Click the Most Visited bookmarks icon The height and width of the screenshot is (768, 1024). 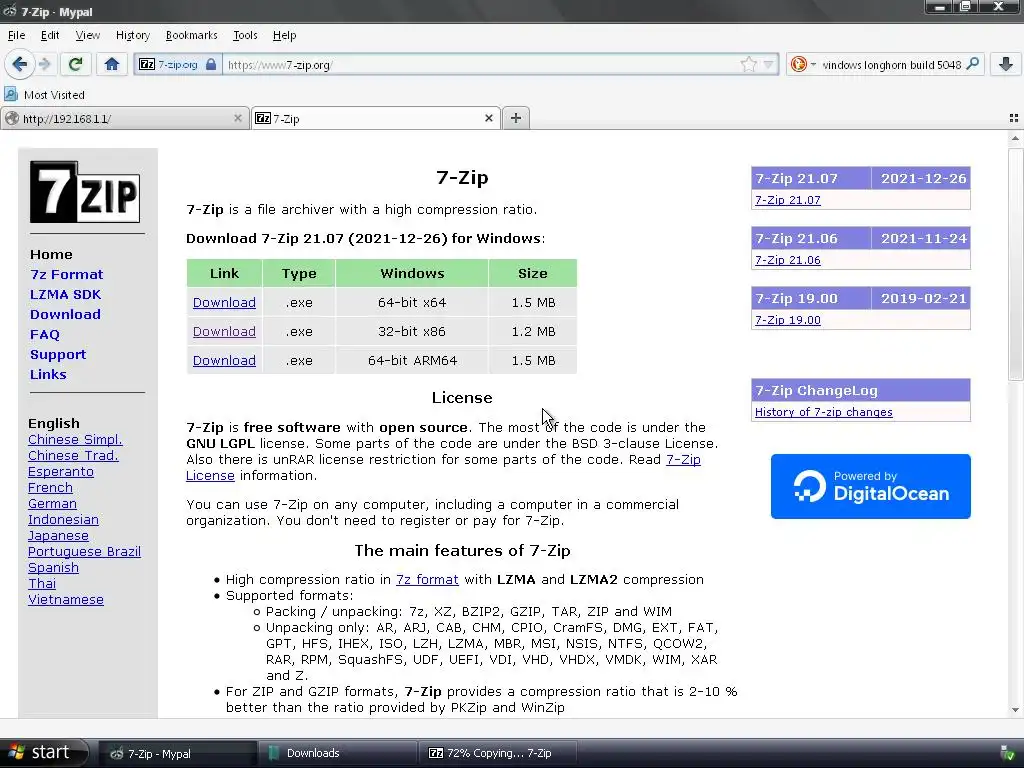(10, 94)
